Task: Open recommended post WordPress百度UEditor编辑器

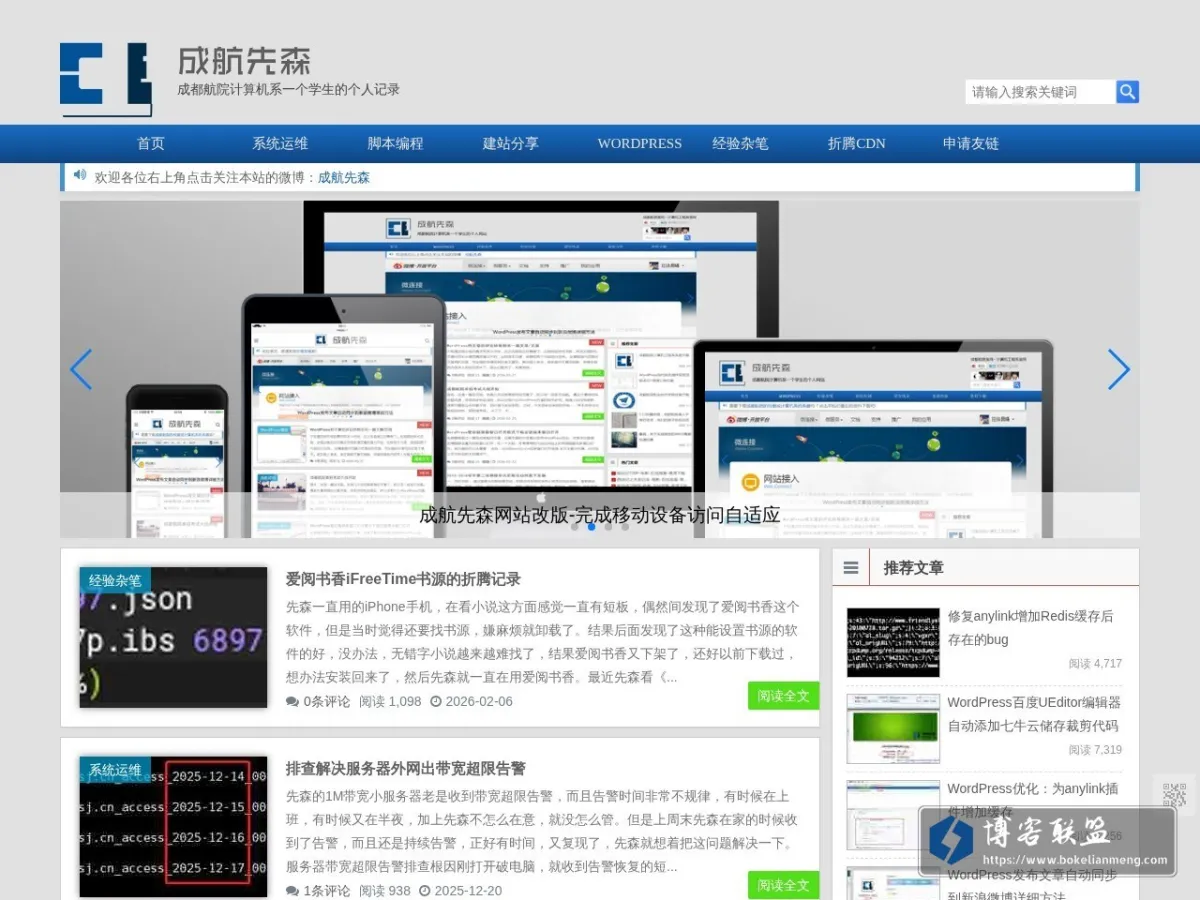Action: 1033,714
